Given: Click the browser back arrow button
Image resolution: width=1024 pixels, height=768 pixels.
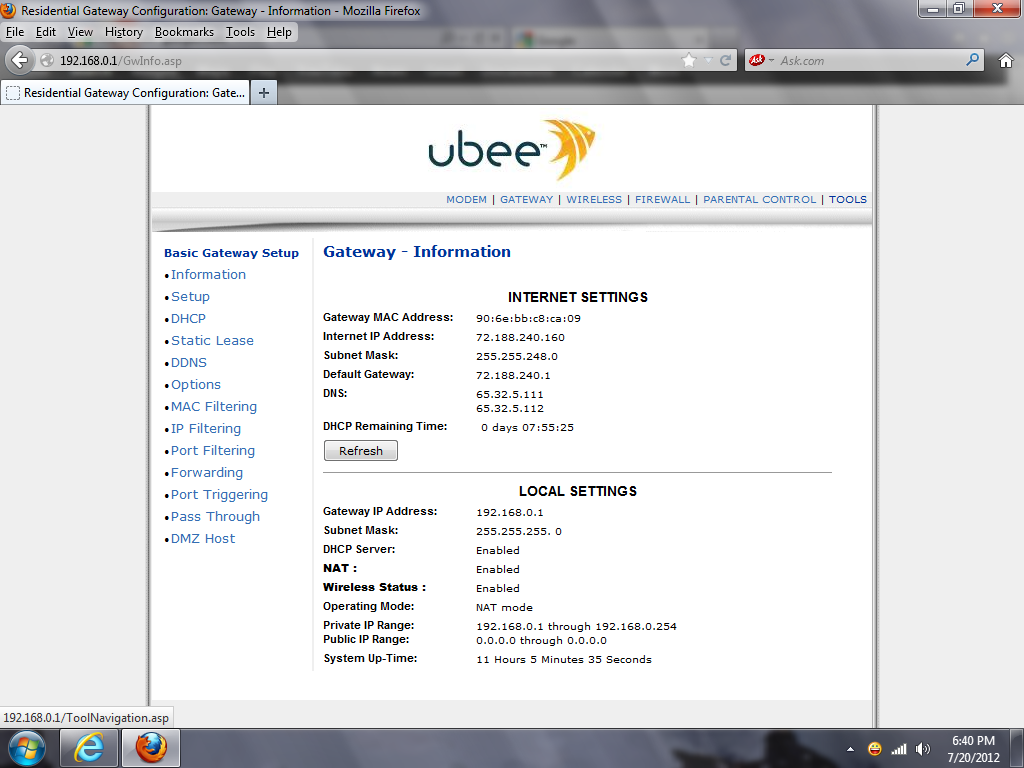Looking at the screenshot, I should (x=19, y=60).
